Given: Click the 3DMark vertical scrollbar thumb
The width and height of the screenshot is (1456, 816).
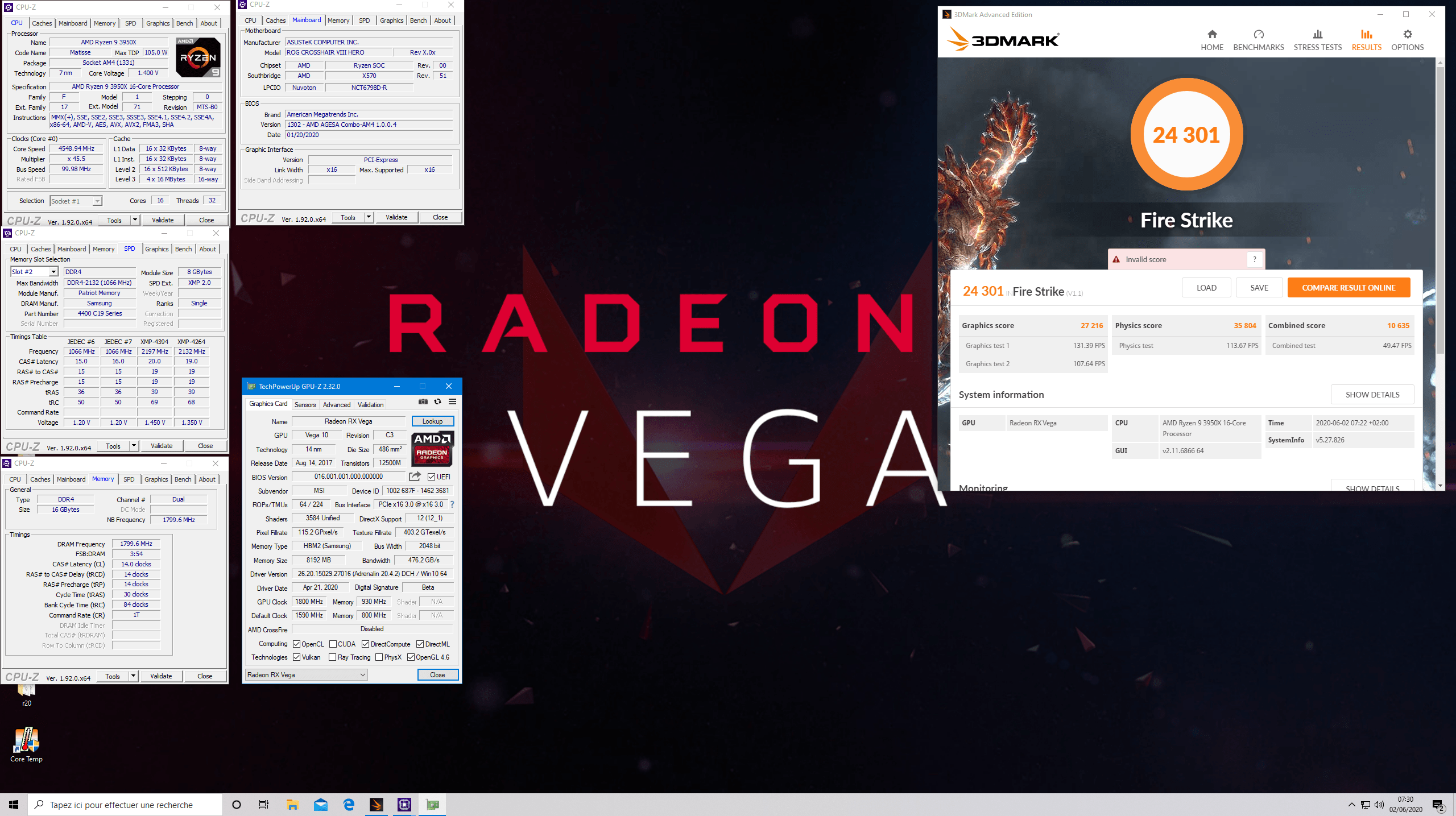Looking at the screenshot, I should point(1440,210).
